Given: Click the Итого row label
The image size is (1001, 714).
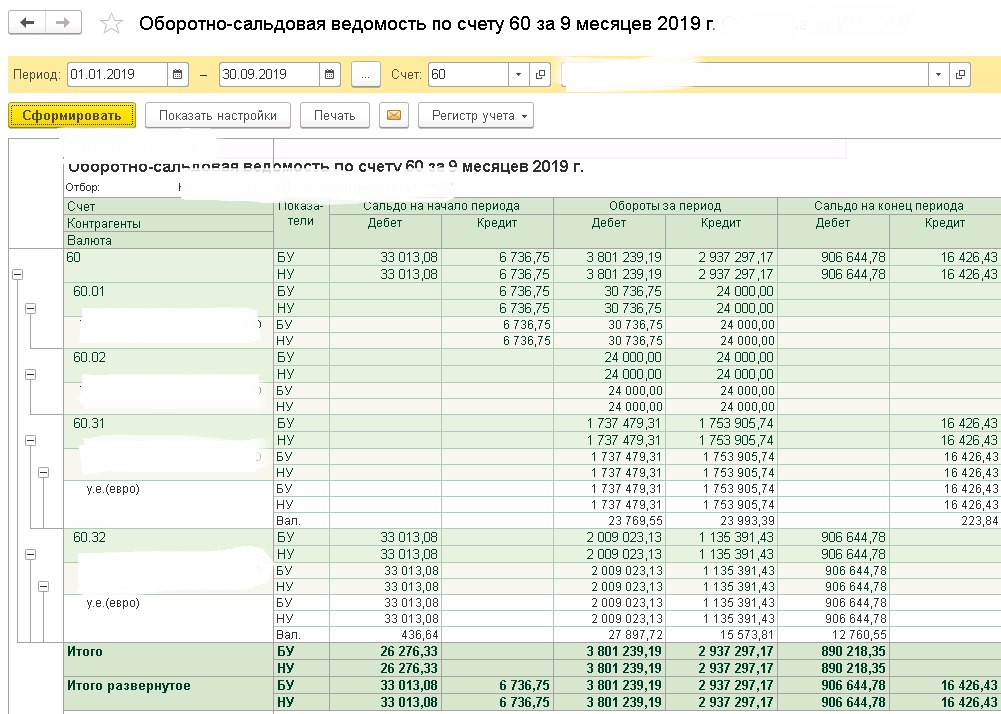Looking at the screenshot, I should coord(85,652).
